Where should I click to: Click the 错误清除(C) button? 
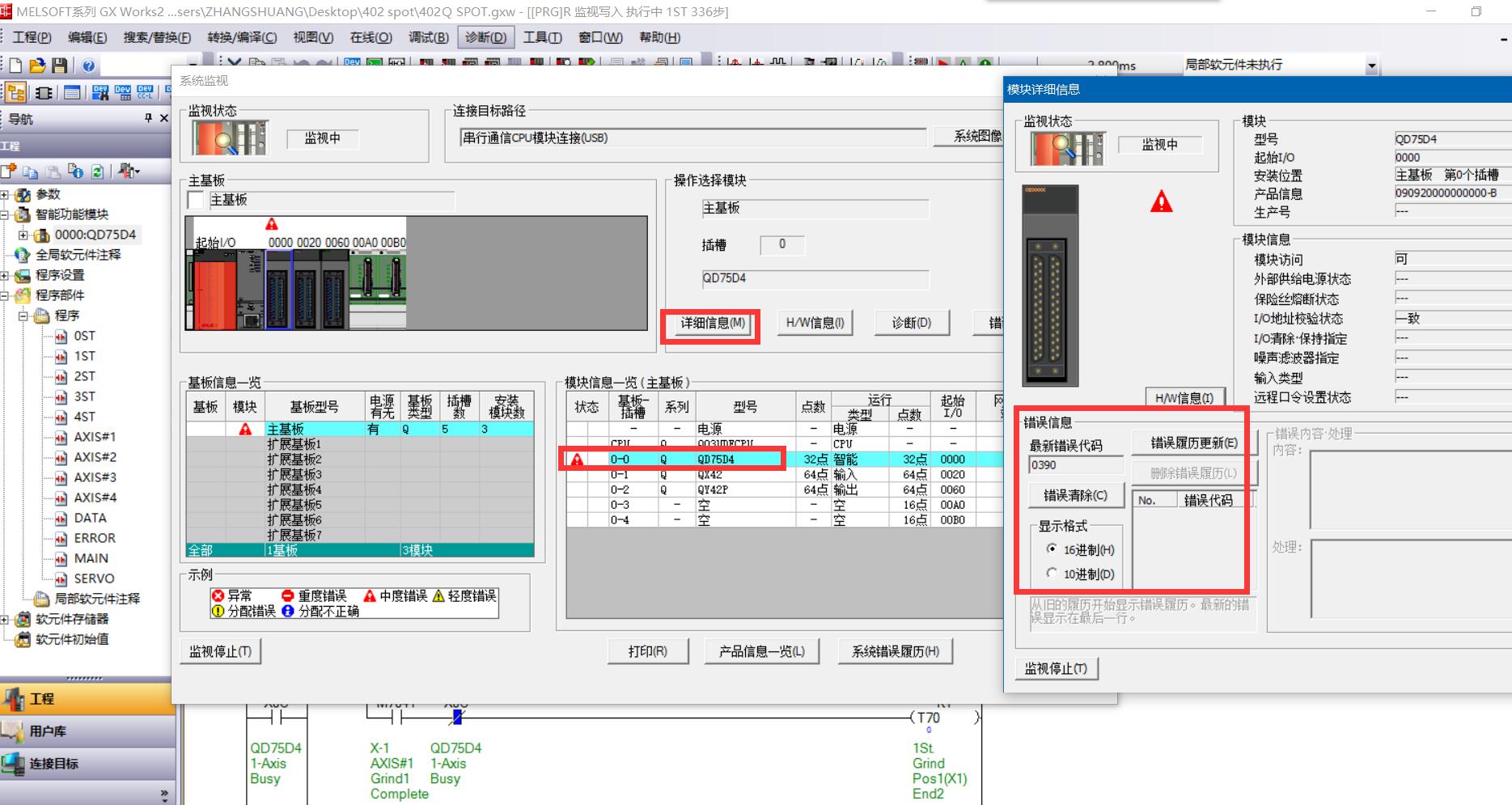point(1075,495)
